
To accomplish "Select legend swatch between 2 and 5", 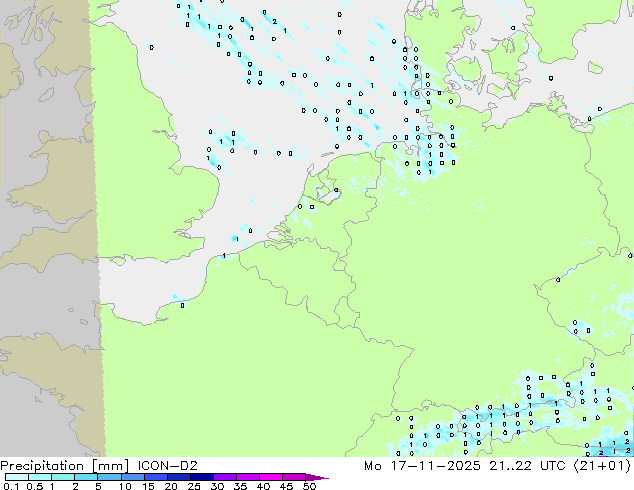I will 86,477.
